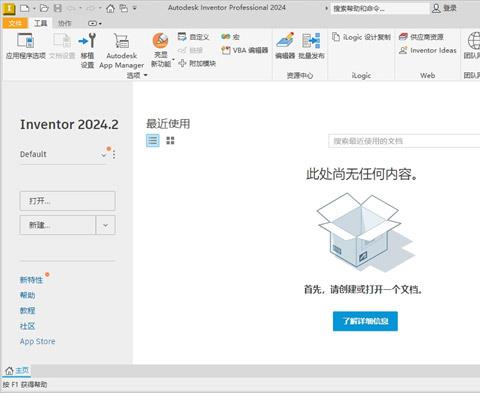The image size is (480, 393).
Task: Click the 最近使用 recent heading
Action: click(x=168, y=124)
